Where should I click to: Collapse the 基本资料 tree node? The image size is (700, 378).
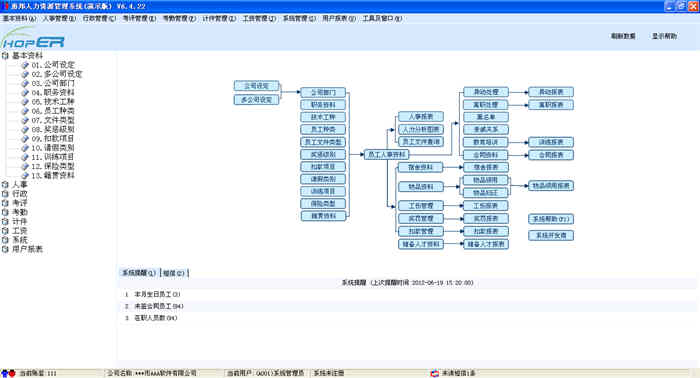tap(5, 56)
